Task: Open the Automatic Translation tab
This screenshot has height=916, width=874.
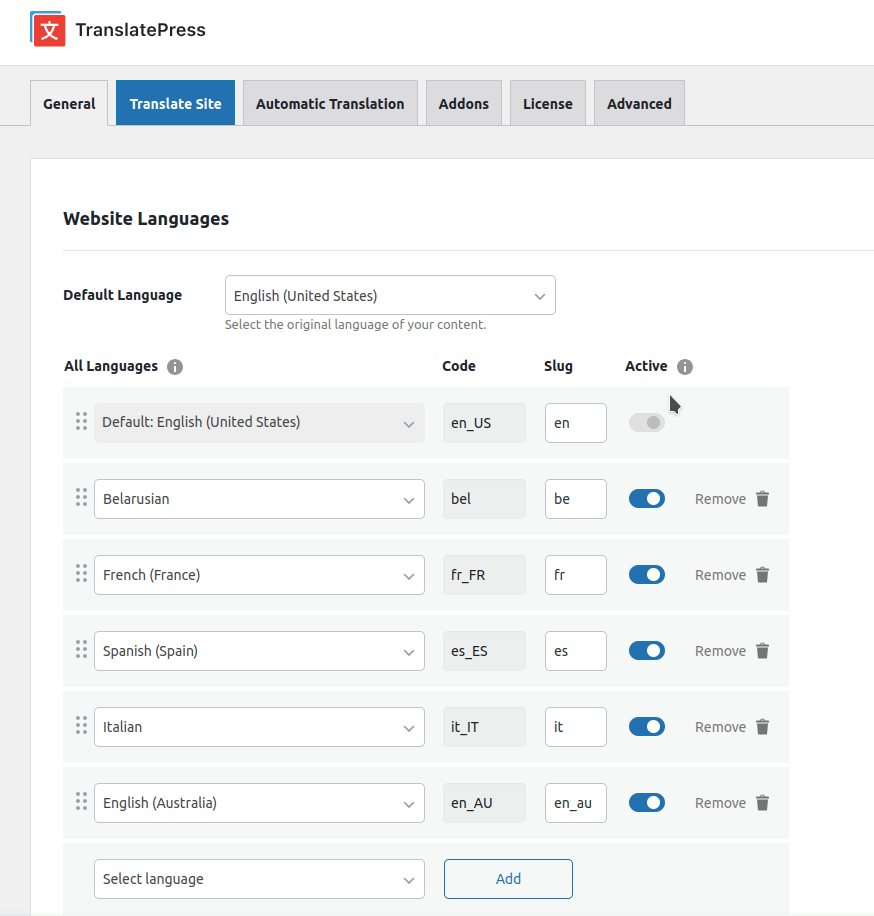Action: [330, 103]
